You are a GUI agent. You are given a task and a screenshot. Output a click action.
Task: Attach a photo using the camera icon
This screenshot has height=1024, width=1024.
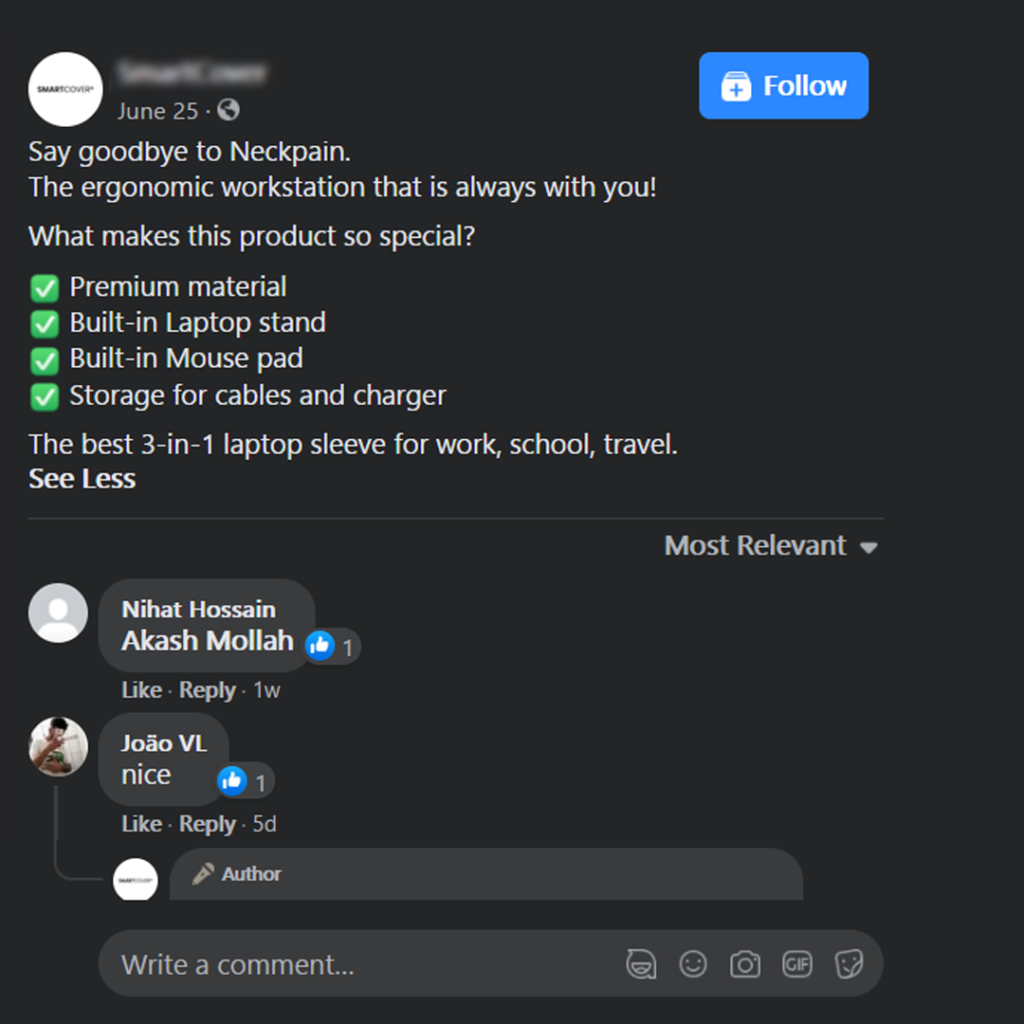pyautogui.click(x=745, y=964)
